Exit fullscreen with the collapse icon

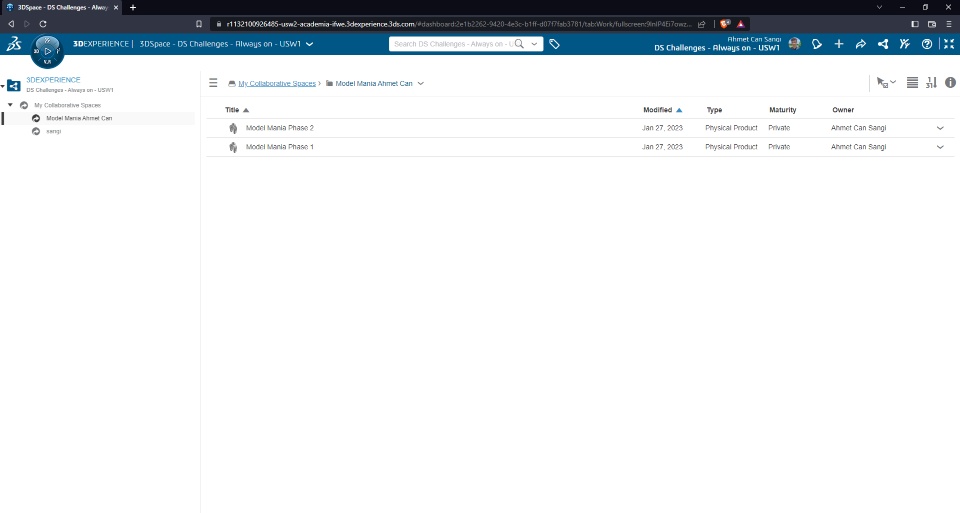tap(949, 44)
